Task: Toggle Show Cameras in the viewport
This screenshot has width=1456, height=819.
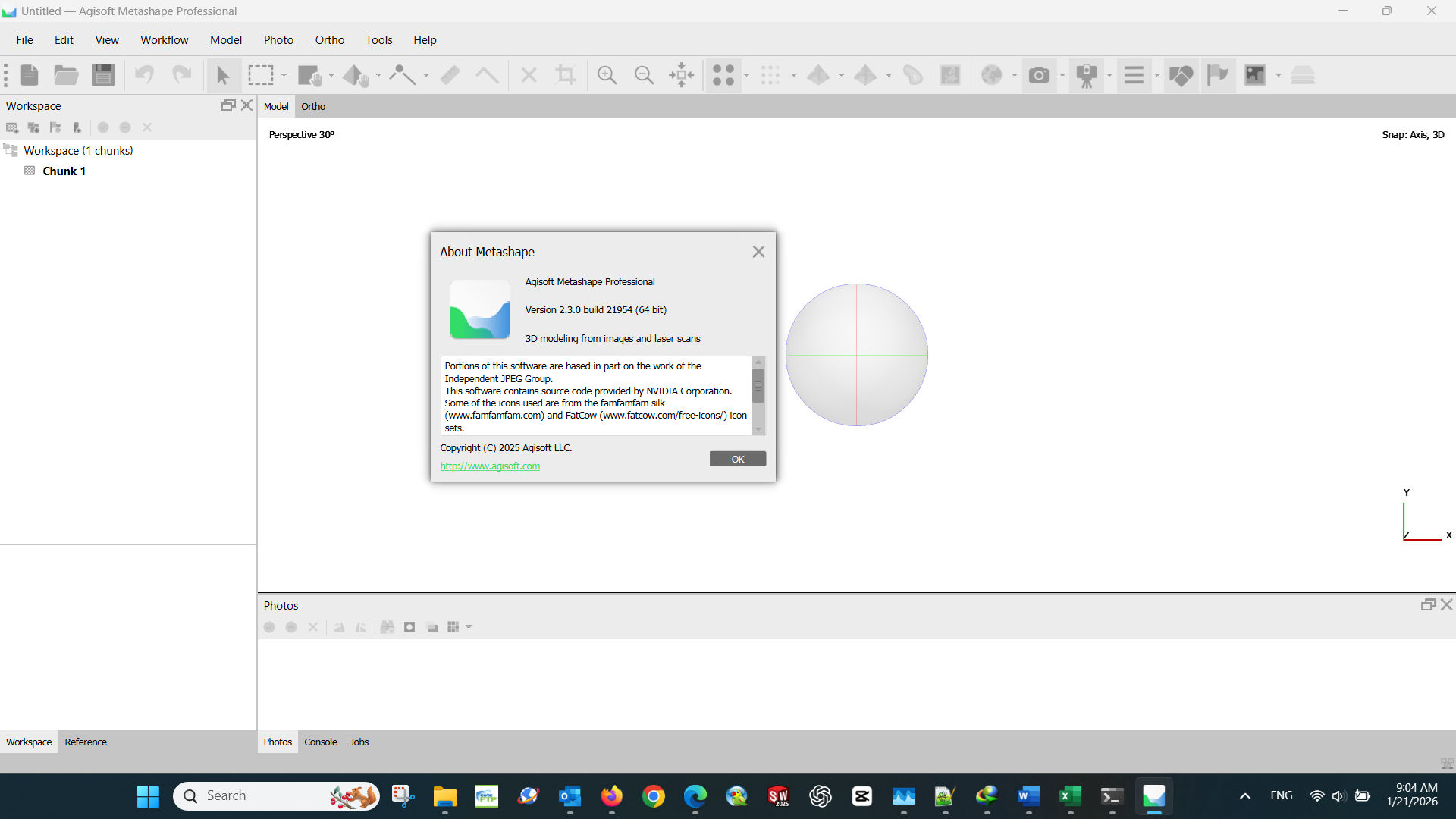Action: coord(1088,75)
